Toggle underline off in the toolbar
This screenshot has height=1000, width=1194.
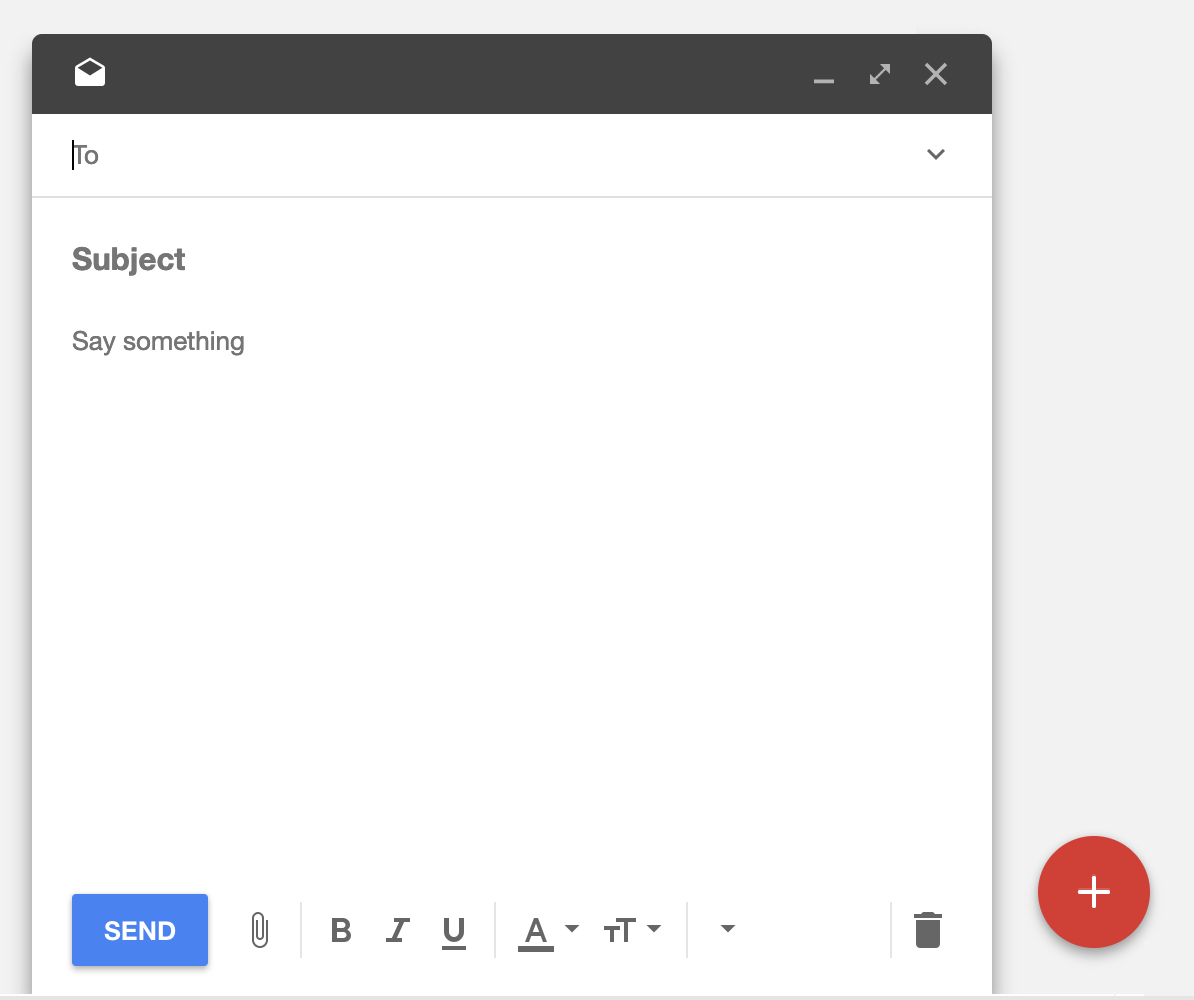pyautogui.click(x=454, y=930)
